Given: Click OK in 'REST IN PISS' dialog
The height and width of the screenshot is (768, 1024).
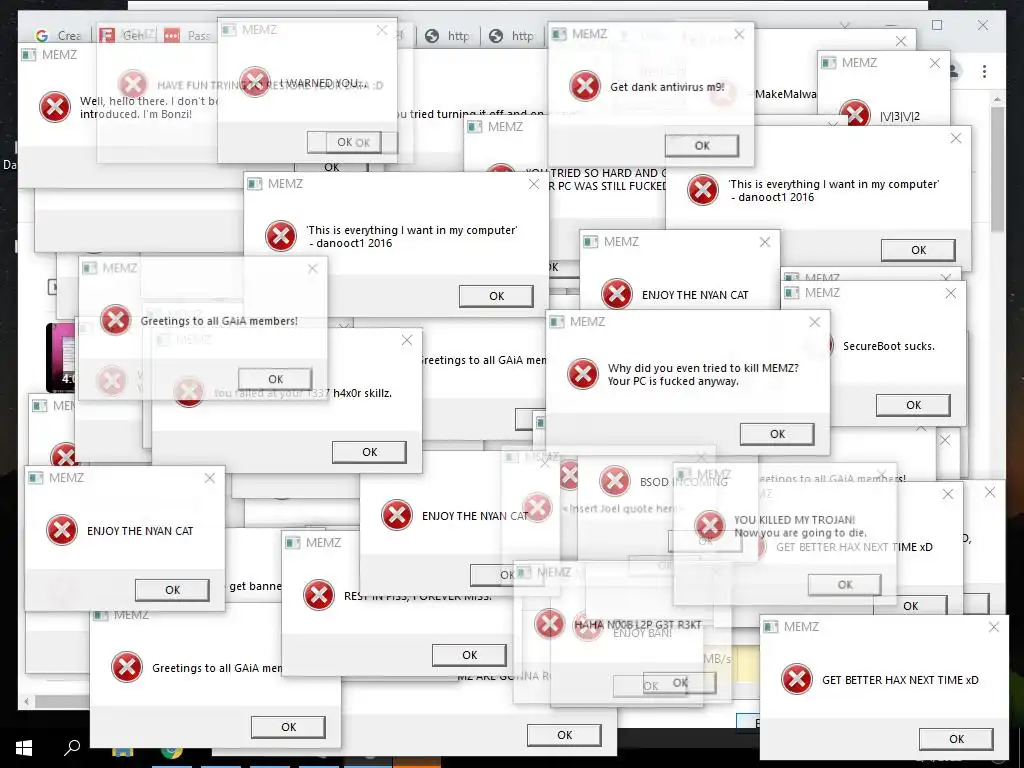Looking at the screenshot, I should click(470, 655).
